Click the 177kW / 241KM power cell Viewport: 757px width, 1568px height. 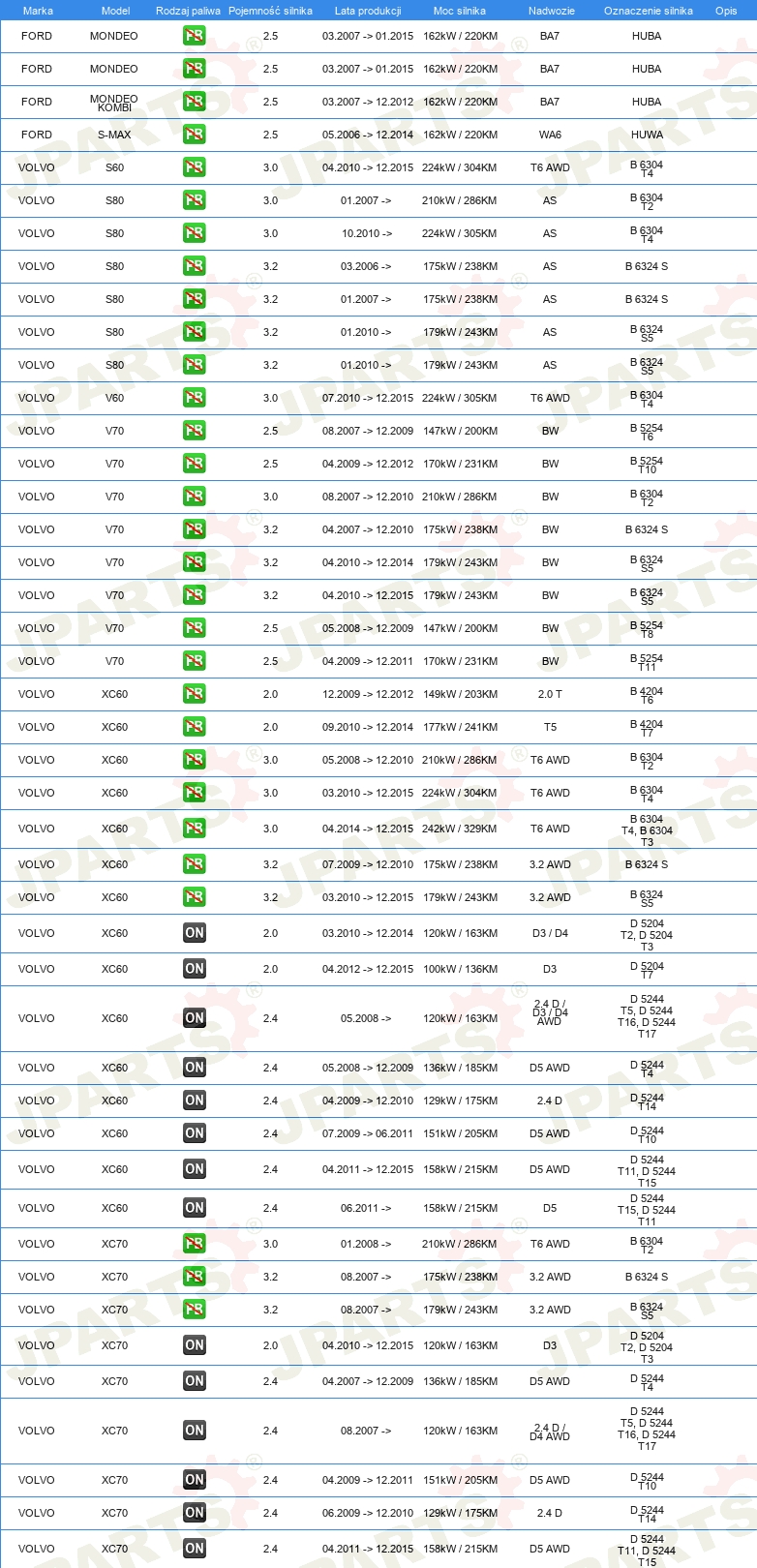(x=460, y=727)
